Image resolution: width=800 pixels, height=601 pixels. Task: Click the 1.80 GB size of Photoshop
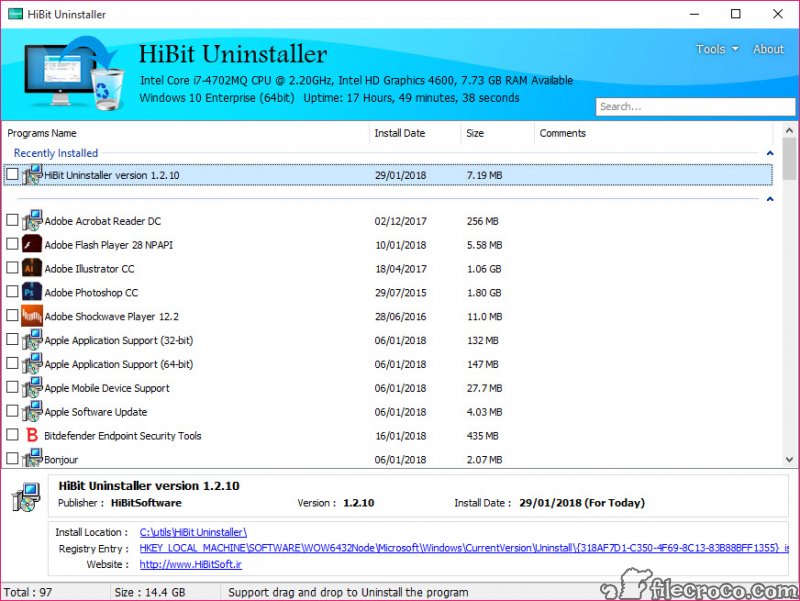484,293
